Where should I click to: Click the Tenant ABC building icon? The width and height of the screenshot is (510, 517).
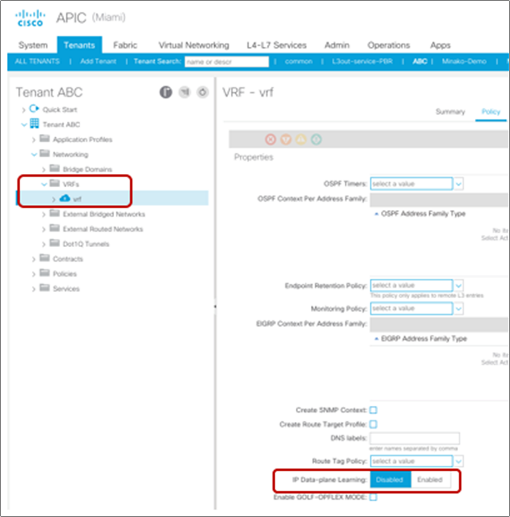tap(34, 124)
